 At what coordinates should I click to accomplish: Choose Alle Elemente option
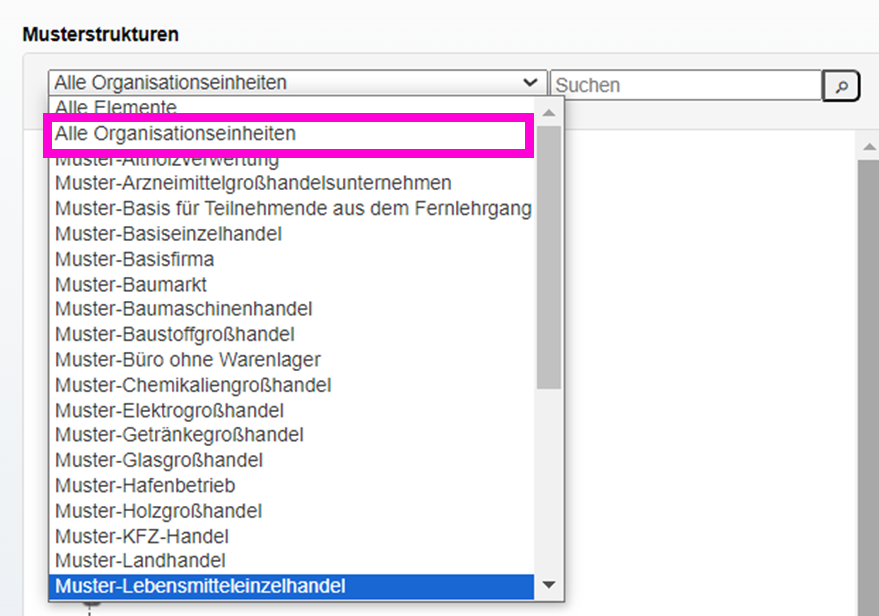[116, 107]
